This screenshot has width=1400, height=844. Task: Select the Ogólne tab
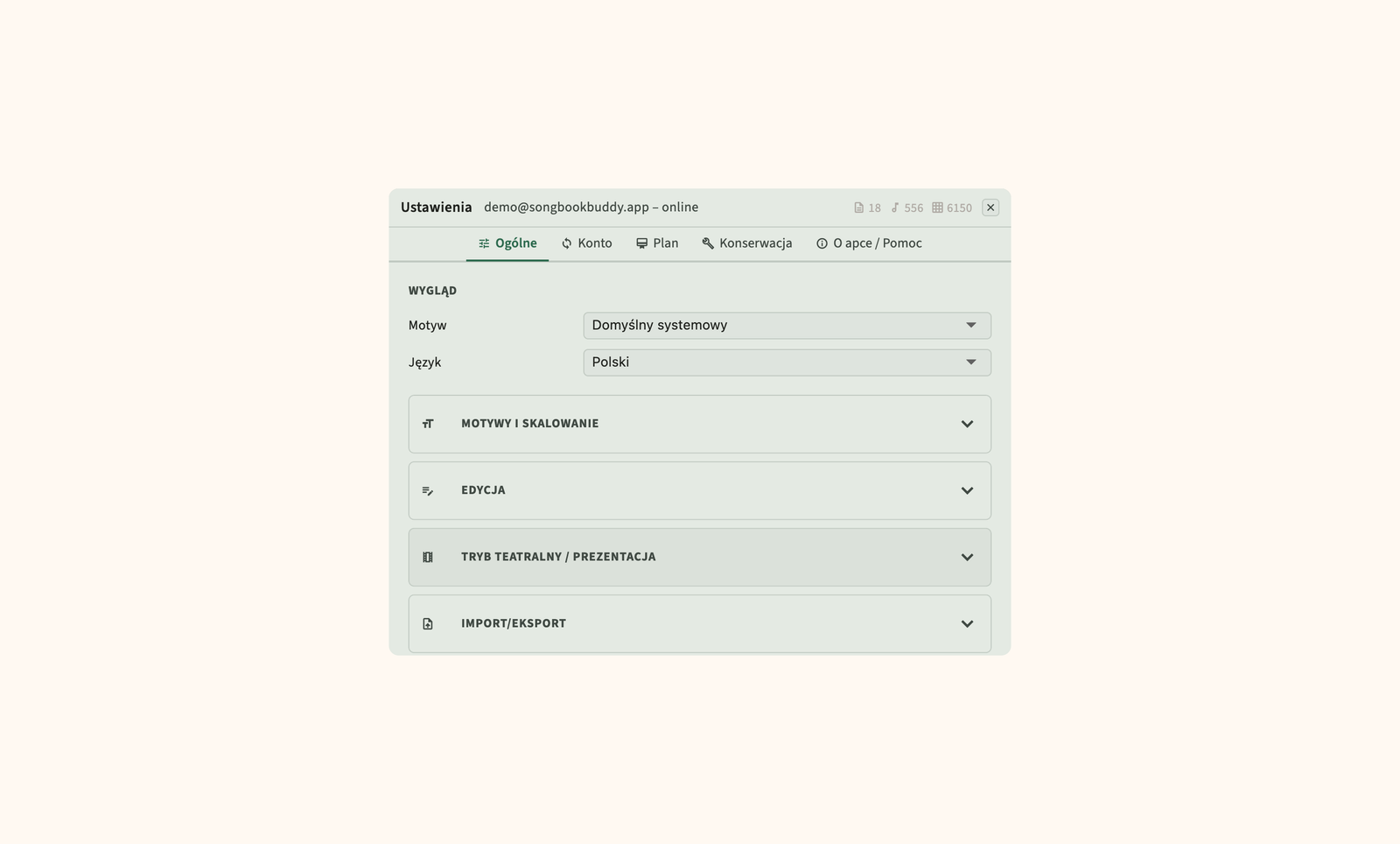(x=507, y=243)
